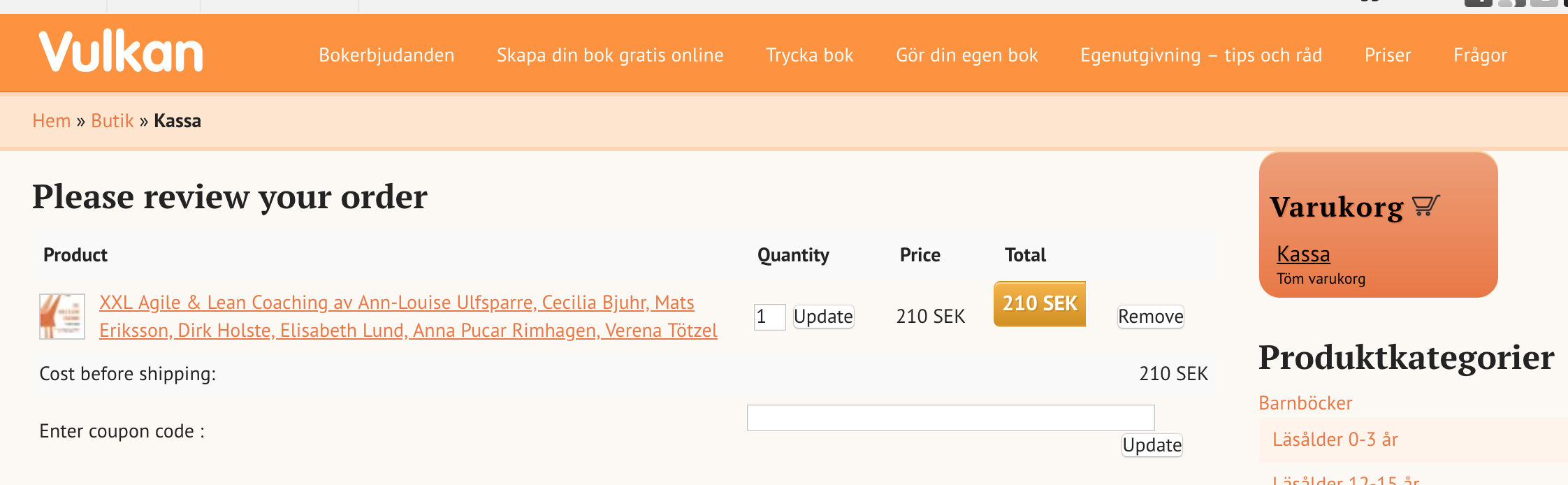This screenshot has height=485, width=1568.
Task: Select the Barnböcker category
Action: pyautogui.click(x=1305, y=403)
